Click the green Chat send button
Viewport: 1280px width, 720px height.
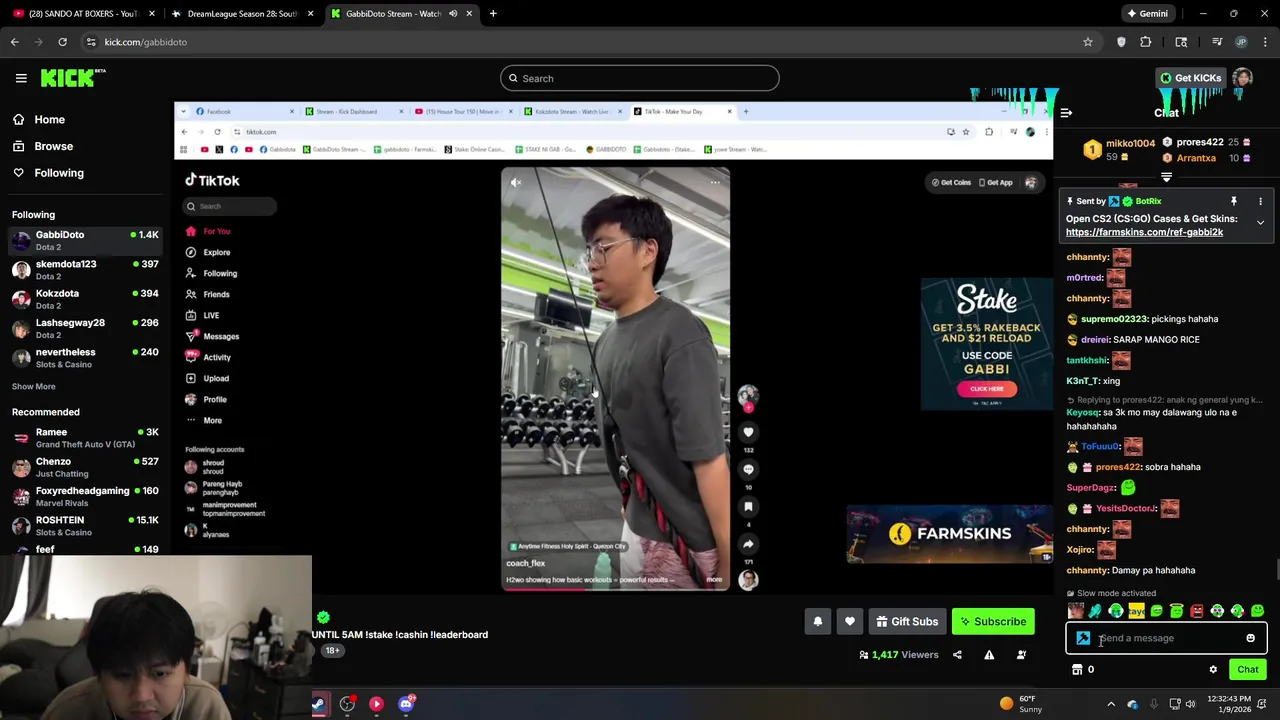[1247, 670]
